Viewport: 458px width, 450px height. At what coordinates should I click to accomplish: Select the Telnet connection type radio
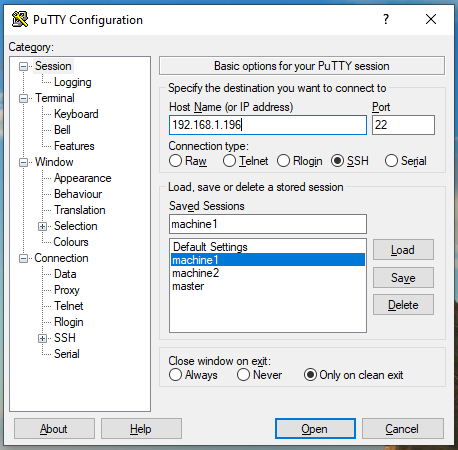click(229, 161)
